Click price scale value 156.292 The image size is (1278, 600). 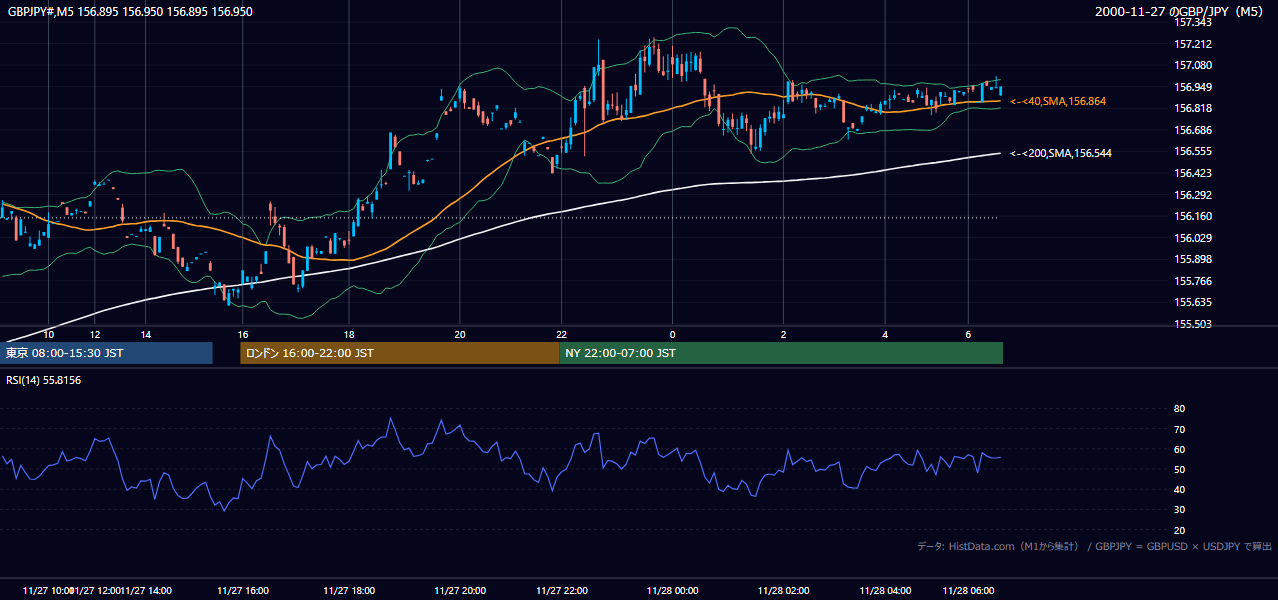click(1193, 195)
